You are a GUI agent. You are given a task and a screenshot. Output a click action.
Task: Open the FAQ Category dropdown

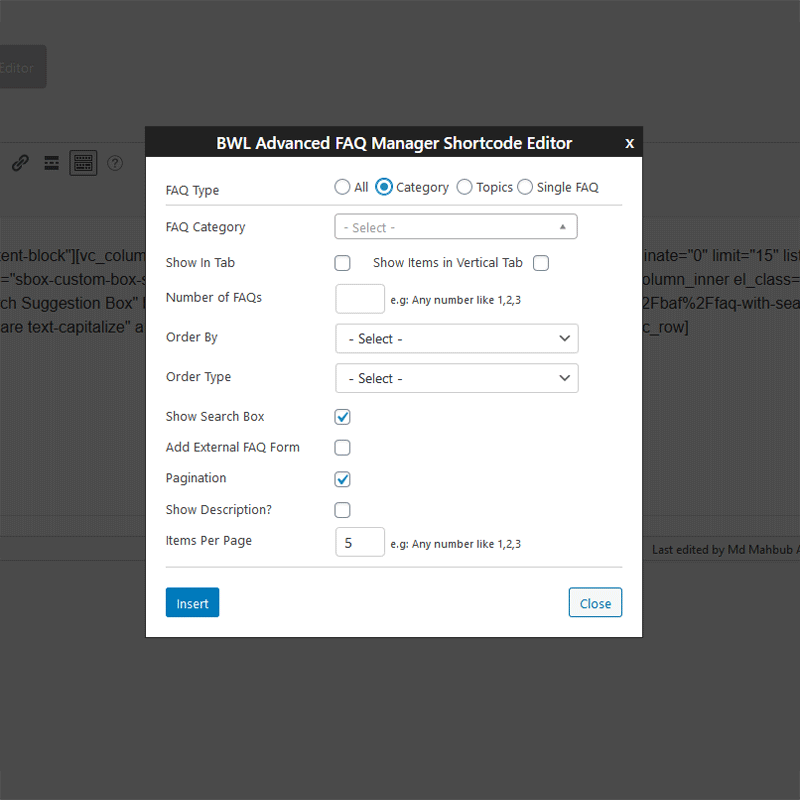point(455,226)
